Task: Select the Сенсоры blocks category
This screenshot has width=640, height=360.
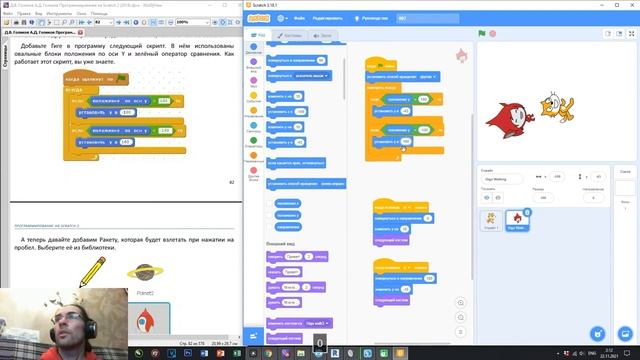Action: pyautogui.click(x=253, y=127)
